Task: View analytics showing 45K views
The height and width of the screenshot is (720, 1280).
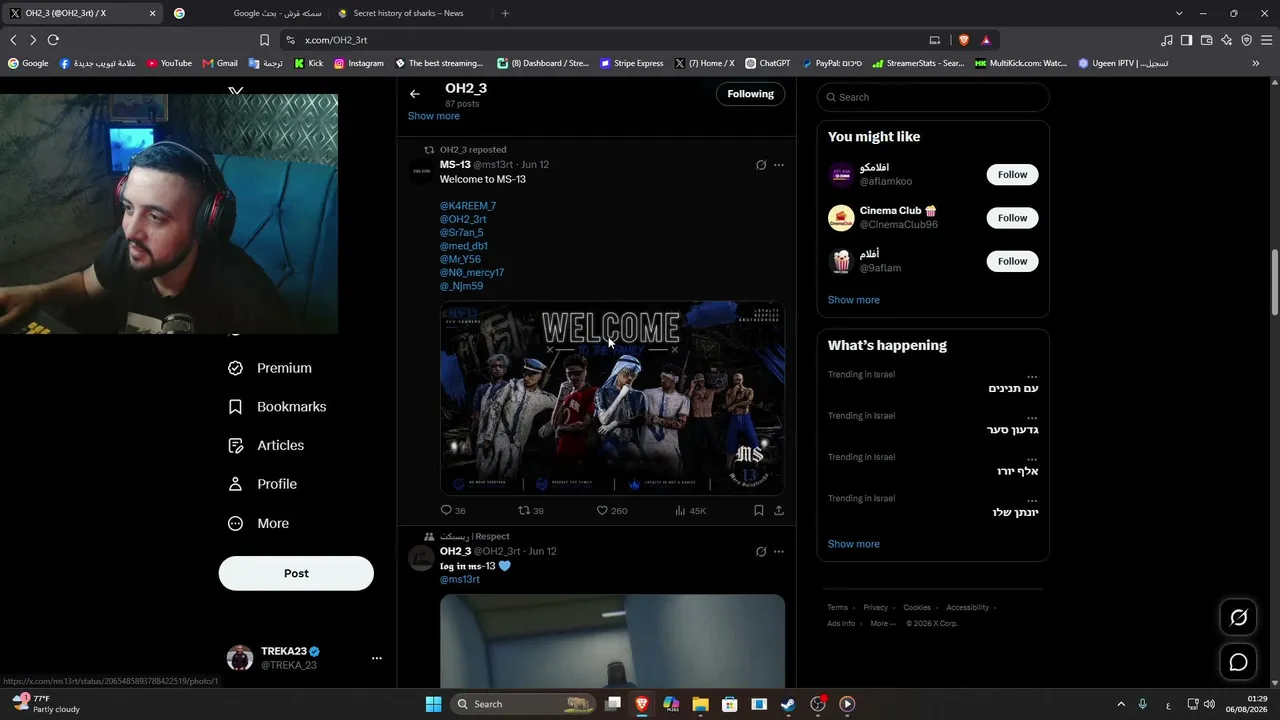Action: tap(690, 511)
